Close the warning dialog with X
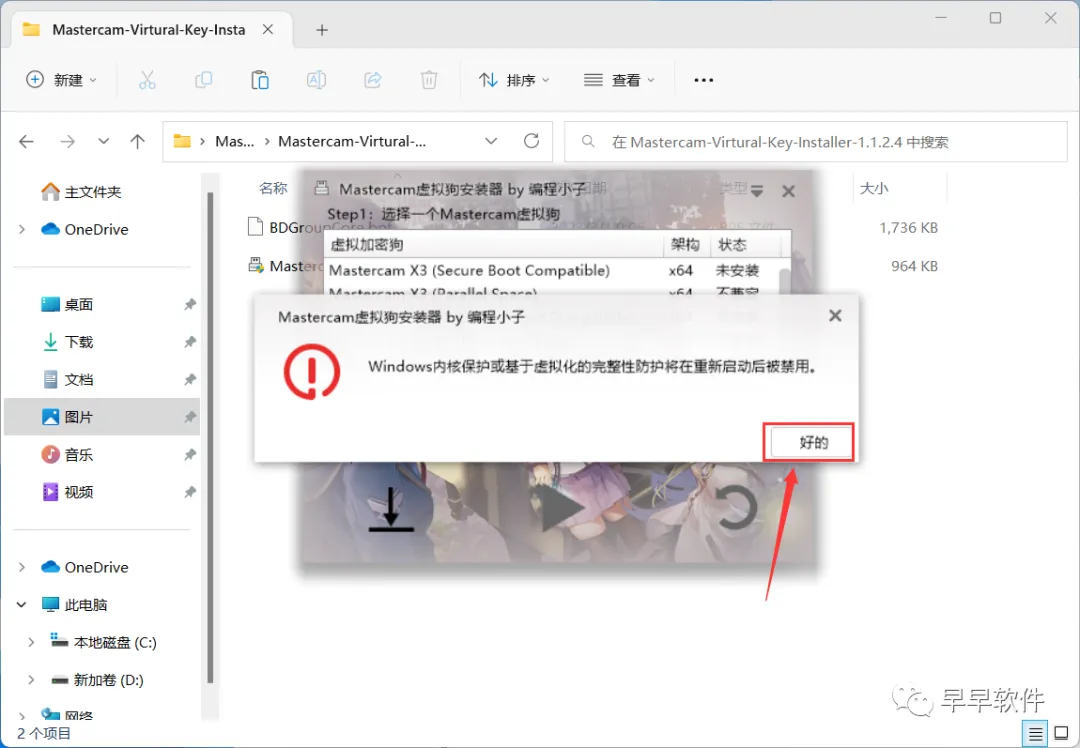The image size is (1080, 748). point(835,315)
